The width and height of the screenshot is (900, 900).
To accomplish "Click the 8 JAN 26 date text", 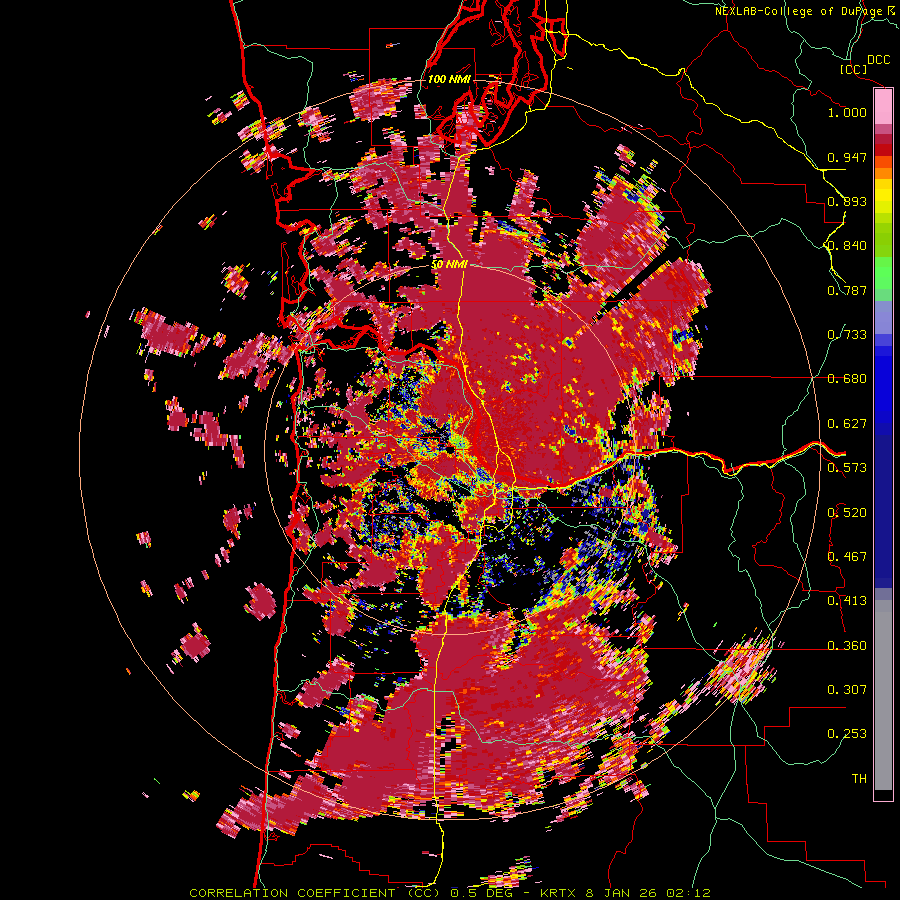I will coord(622,893).
